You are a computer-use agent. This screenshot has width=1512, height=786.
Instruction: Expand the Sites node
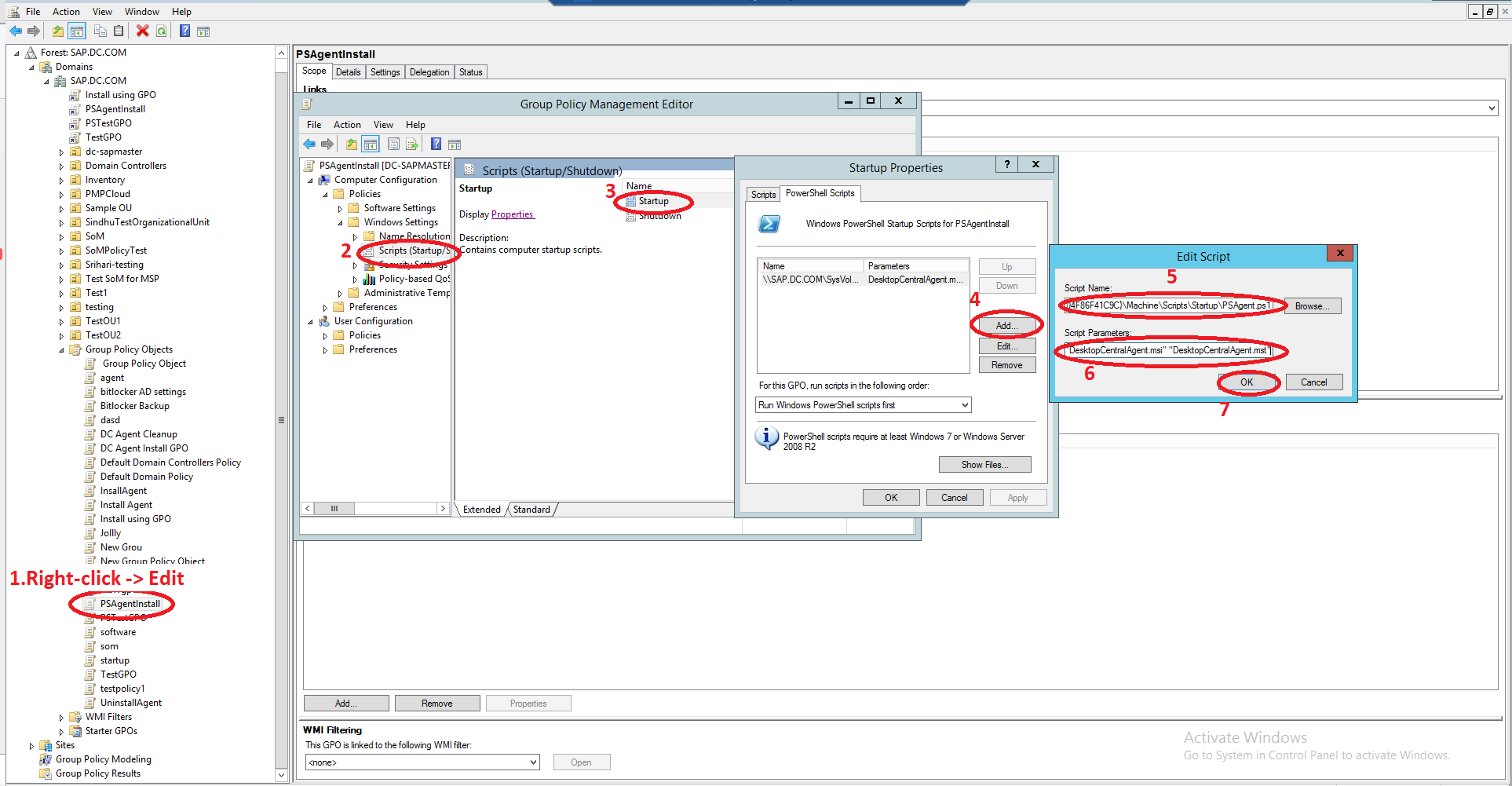[32, 746]
